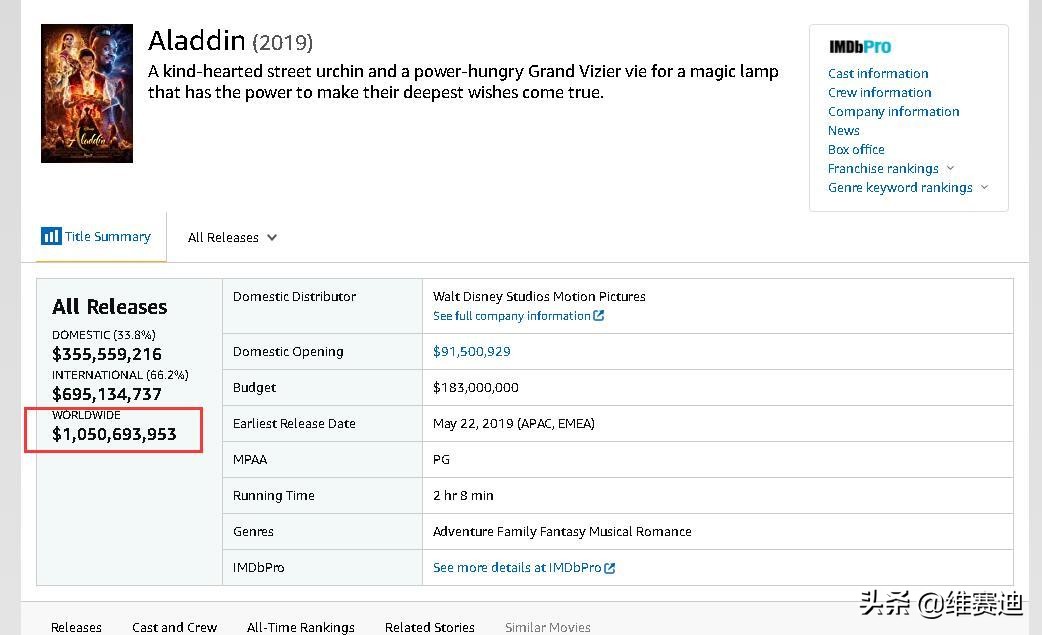Click the Genres row label
The width and height of the screenshot is (1042, 635).
253,531
